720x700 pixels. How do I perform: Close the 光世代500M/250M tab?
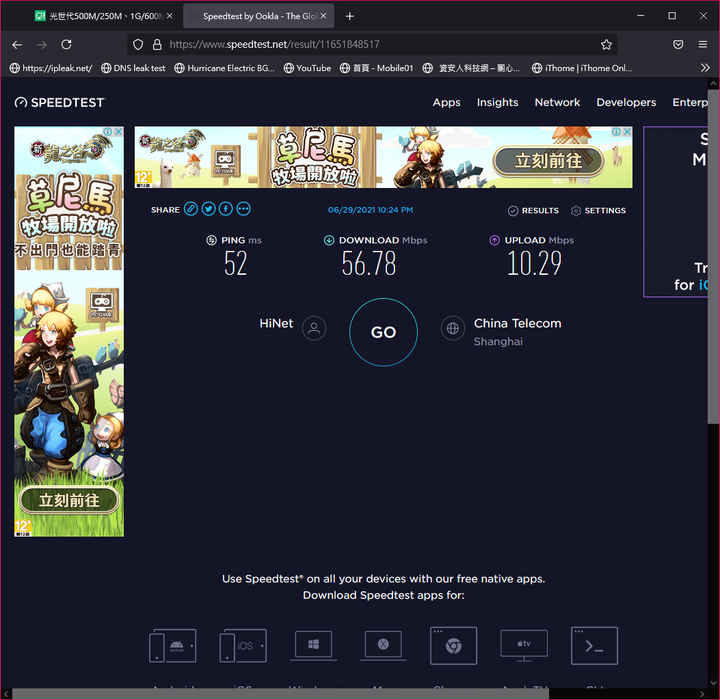169,16
